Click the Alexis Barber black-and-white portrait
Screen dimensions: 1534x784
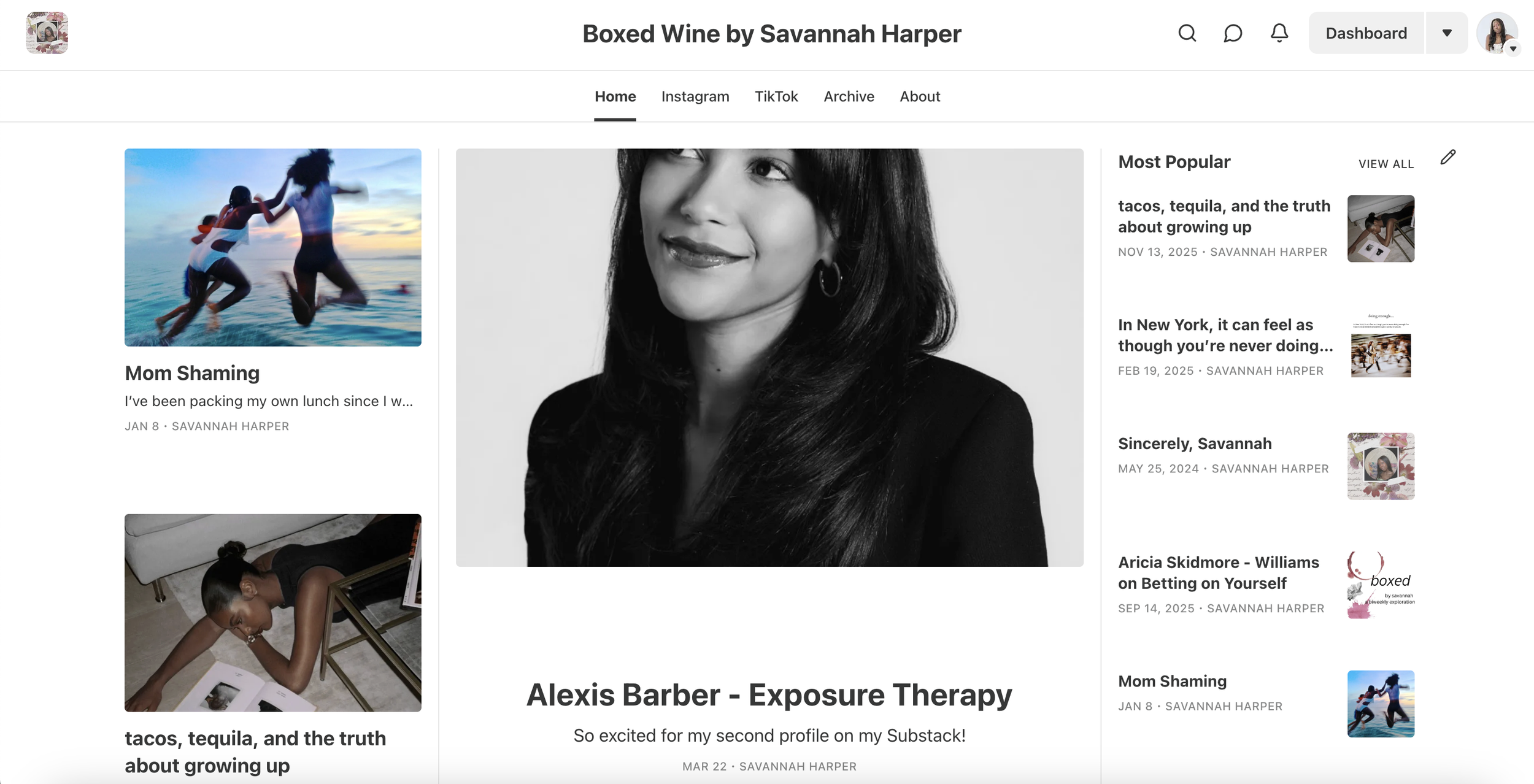tap(769, 357)
